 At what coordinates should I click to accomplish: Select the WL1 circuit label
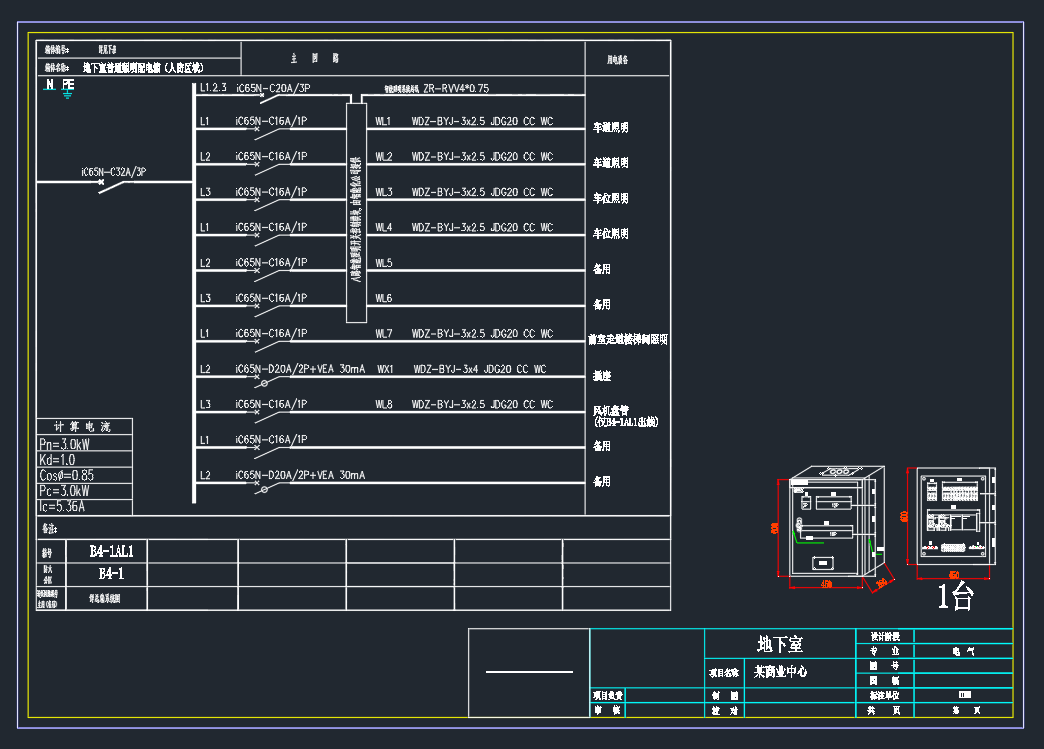(383, 121)
